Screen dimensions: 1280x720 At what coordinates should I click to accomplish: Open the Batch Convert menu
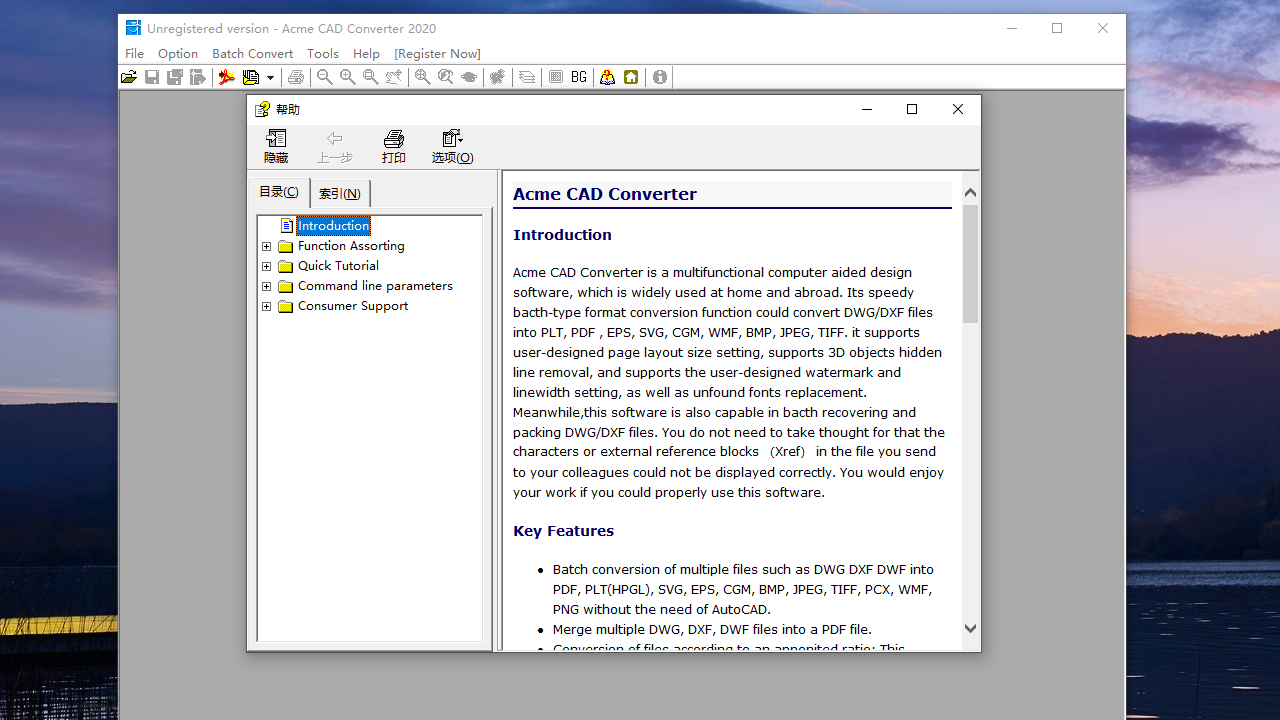point(252,53)
